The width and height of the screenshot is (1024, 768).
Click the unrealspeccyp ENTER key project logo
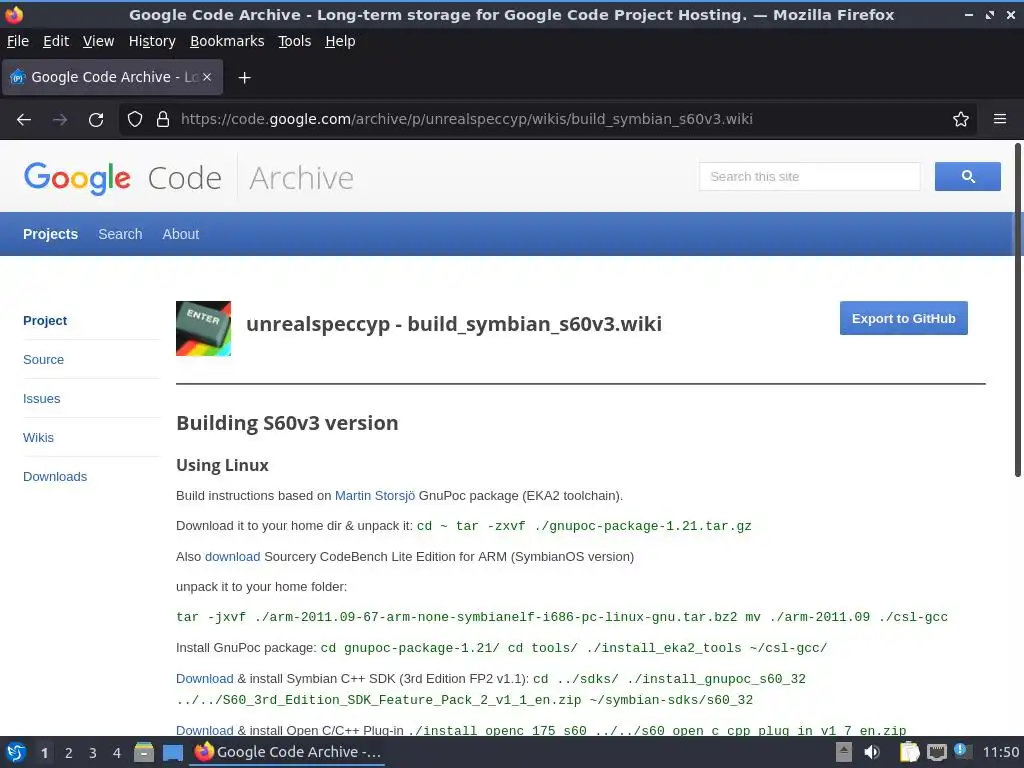click(x=203, y=328)
